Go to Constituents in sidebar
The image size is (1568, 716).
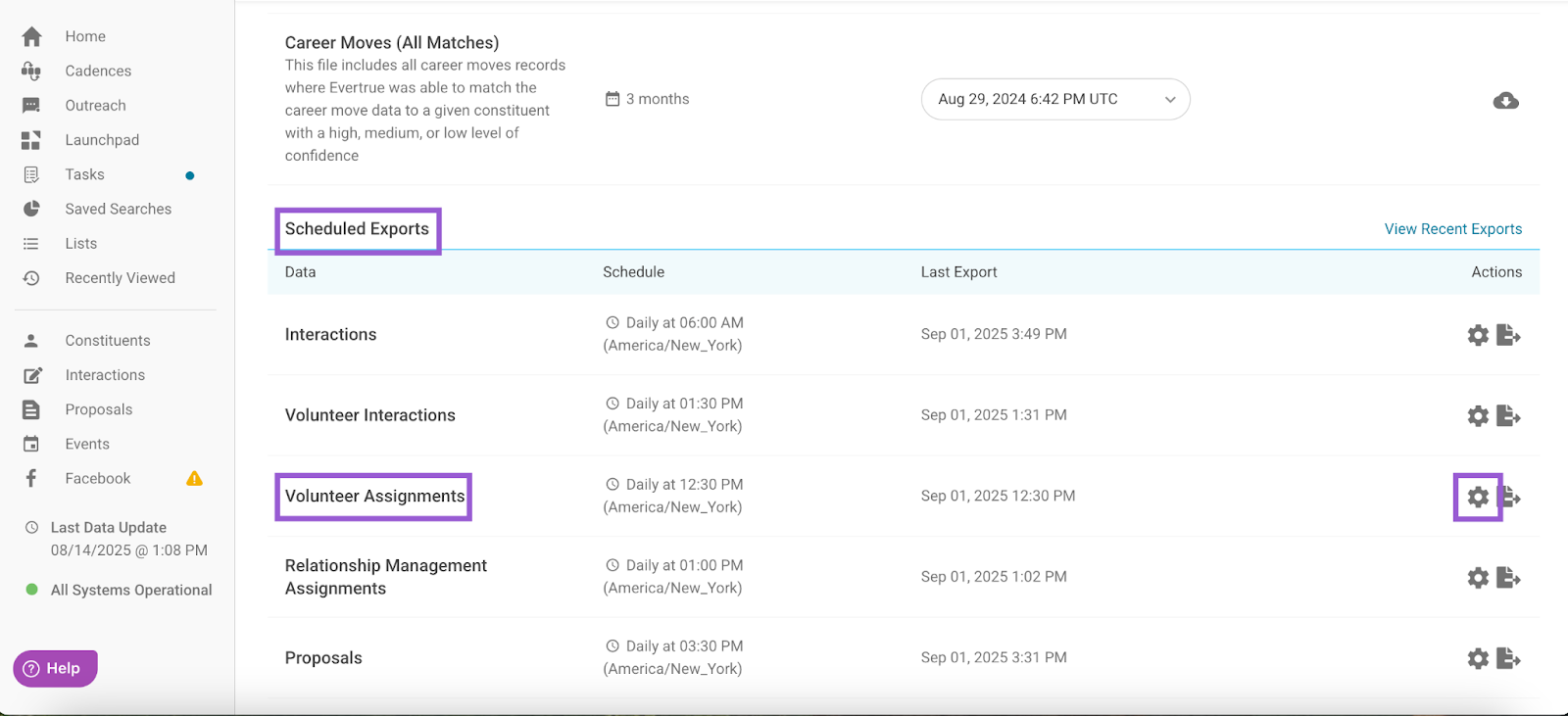(x=108, y=341)
